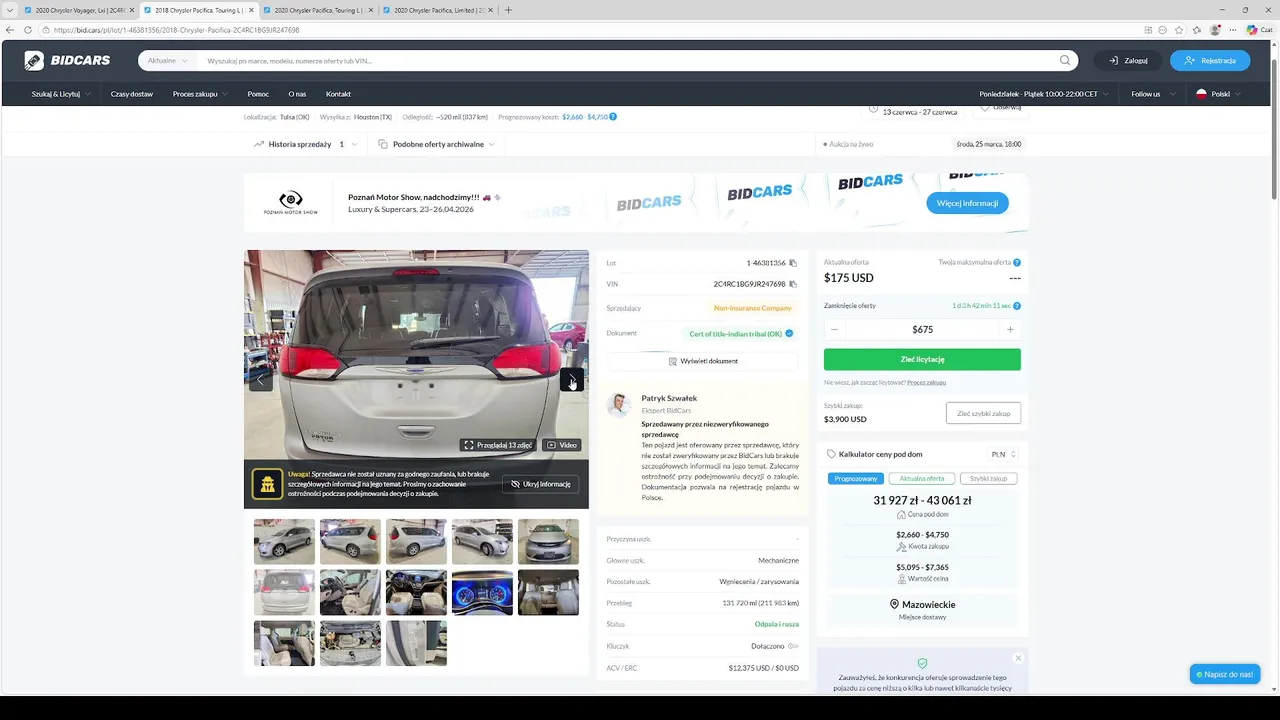Viewport: 1280px width, 720px height.
Task: Hide the seller warning with Ukryj informacje
Action: [540, 484]
